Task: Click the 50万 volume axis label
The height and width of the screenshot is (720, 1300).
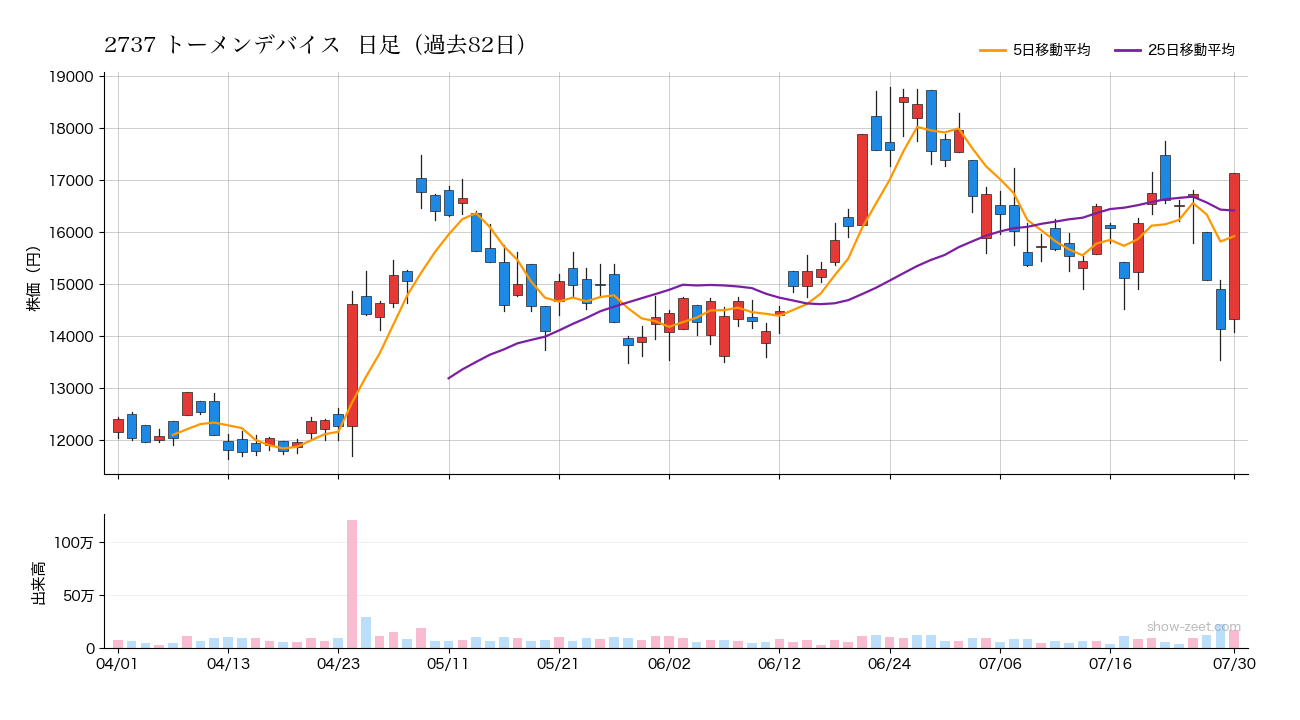Action: point(78,596)
